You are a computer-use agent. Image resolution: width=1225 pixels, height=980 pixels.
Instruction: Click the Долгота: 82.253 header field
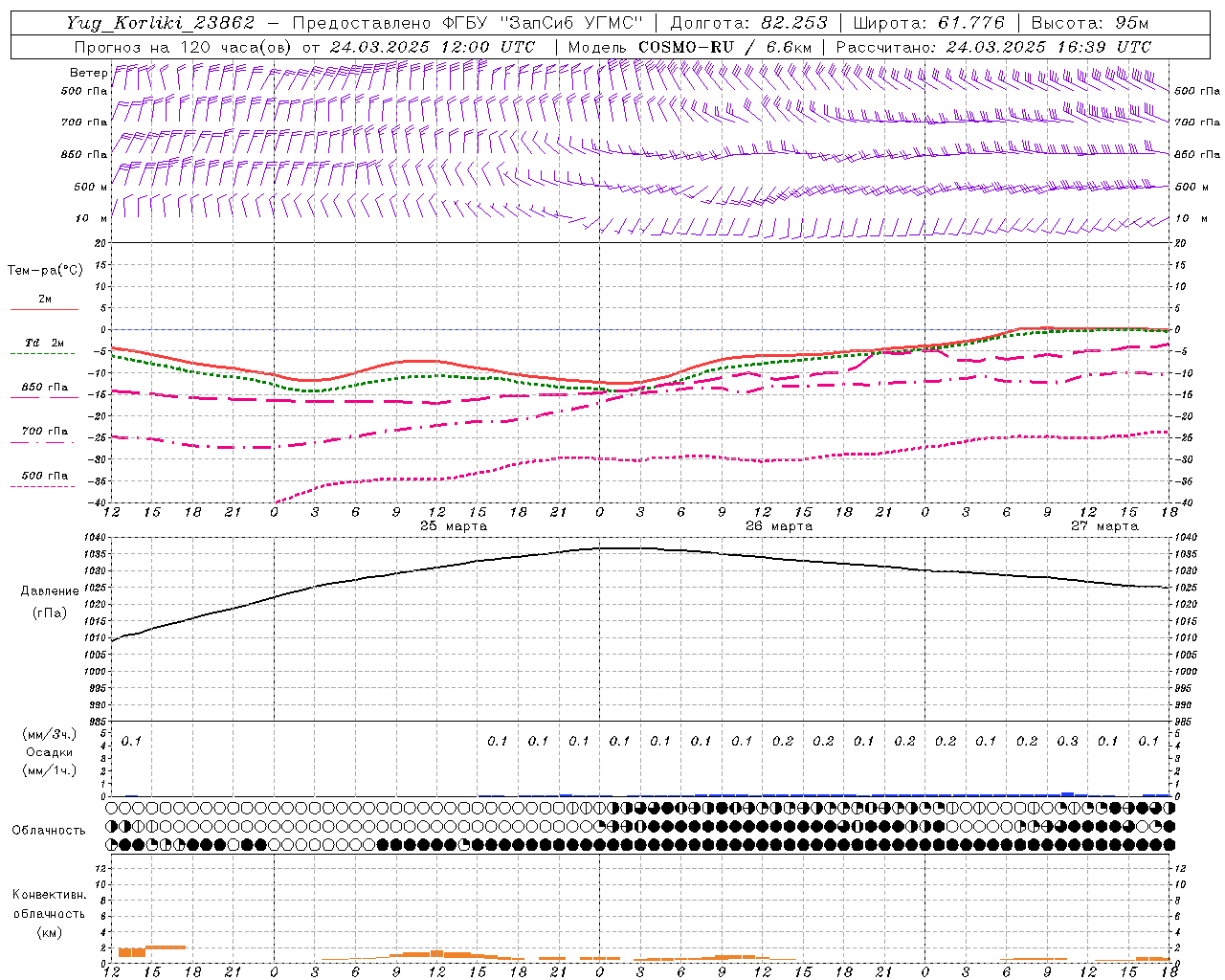[x=748, y=23]
